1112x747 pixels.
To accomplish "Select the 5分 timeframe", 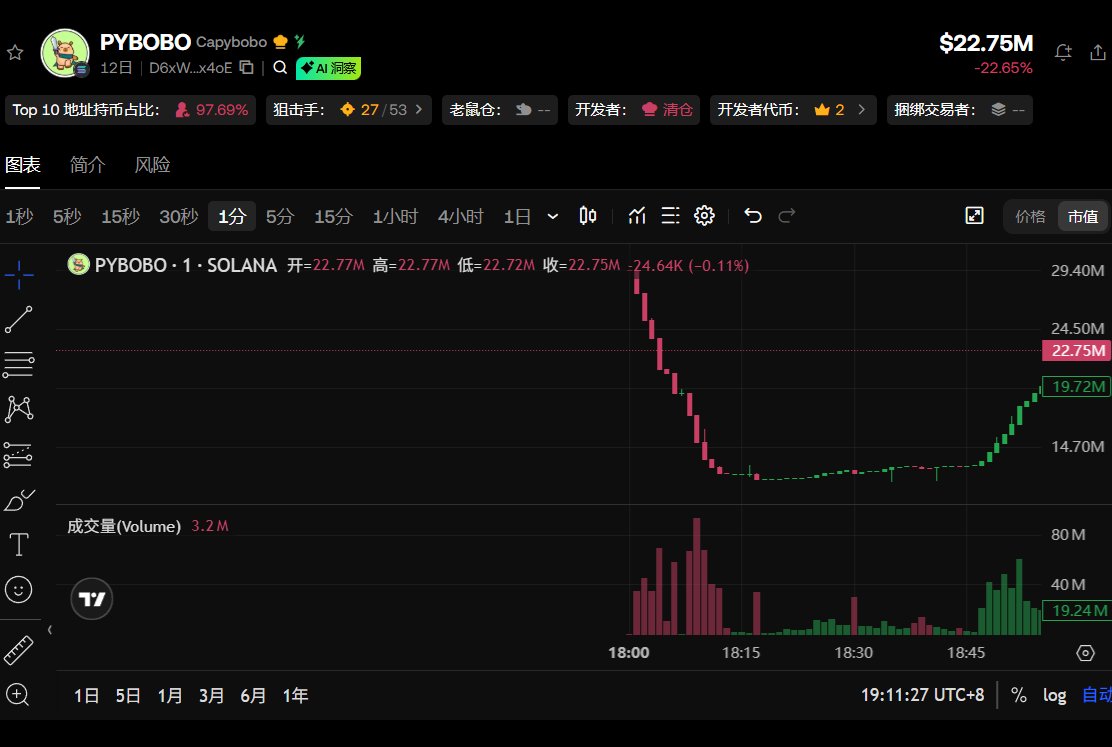I will [x=280, y=216].
